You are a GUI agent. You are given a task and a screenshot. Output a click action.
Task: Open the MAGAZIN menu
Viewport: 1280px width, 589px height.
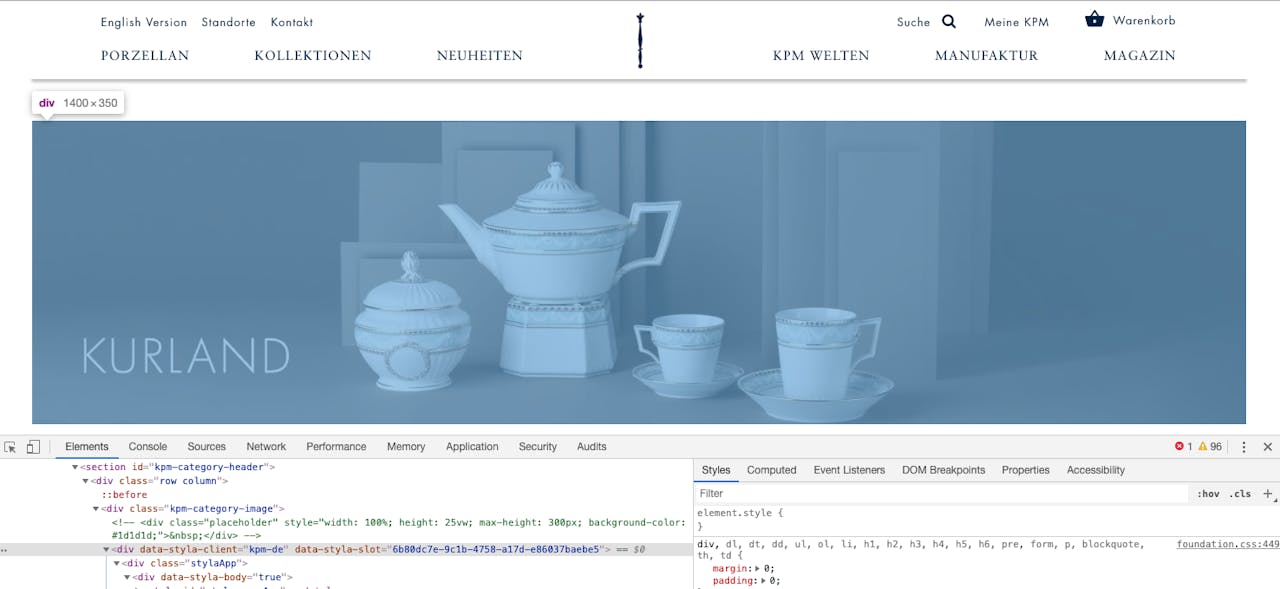click(1140, 56)
